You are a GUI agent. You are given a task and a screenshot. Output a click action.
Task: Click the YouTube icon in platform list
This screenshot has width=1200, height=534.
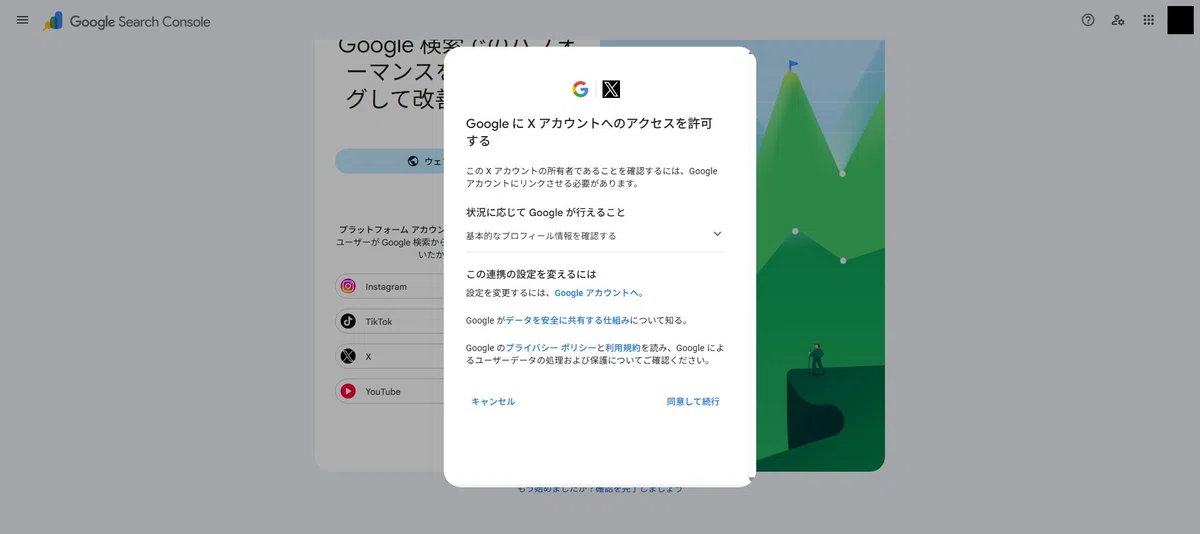coord(348,391)
